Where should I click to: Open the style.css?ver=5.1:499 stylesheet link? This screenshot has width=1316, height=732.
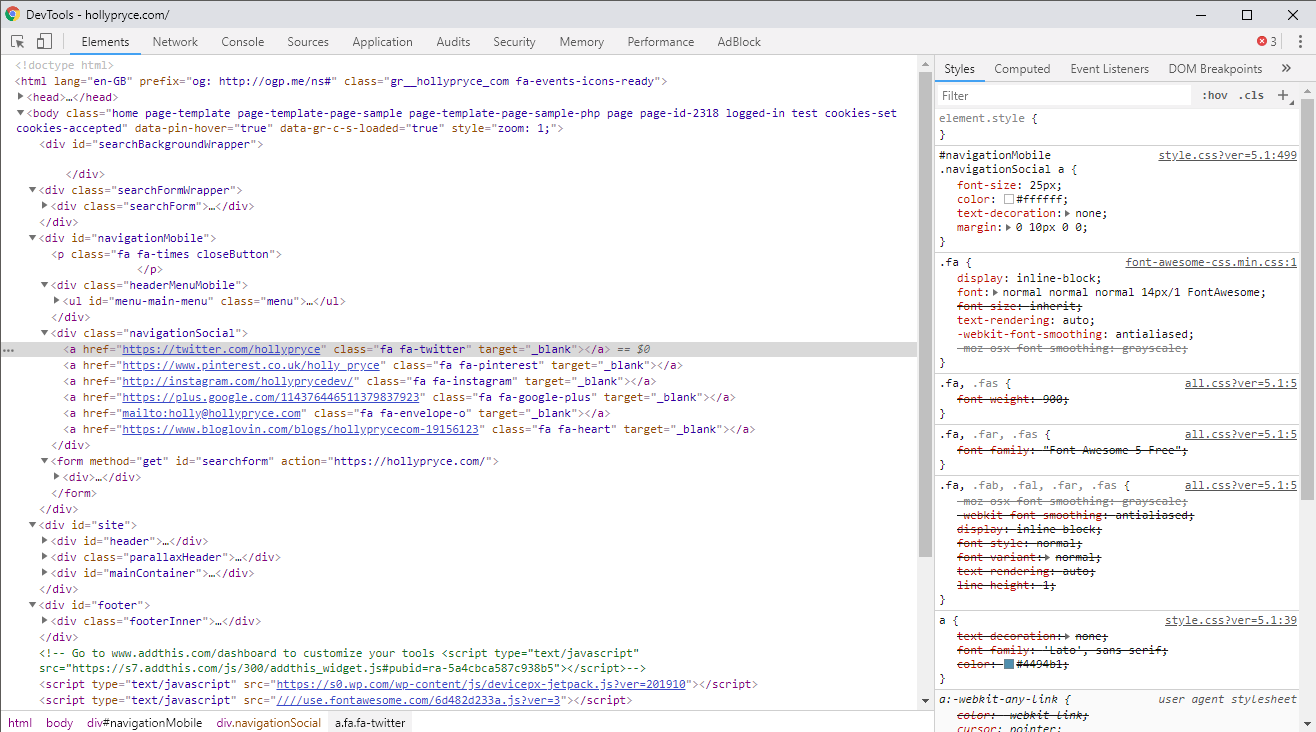click(1227, 153)
